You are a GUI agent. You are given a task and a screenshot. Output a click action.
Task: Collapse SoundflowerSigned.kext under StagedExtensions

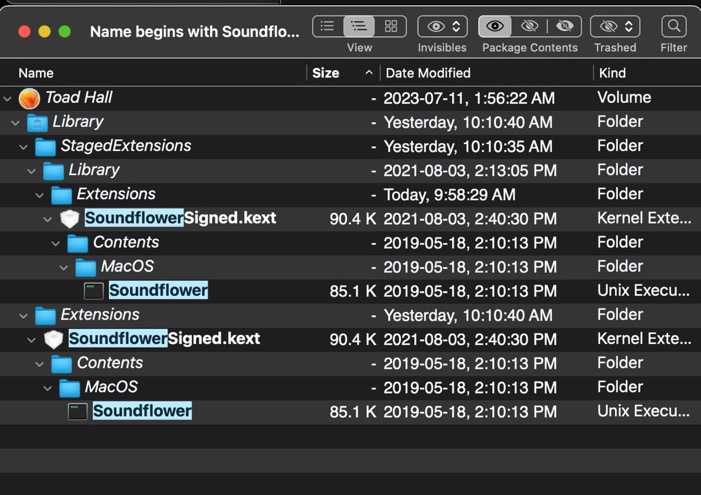48,219
